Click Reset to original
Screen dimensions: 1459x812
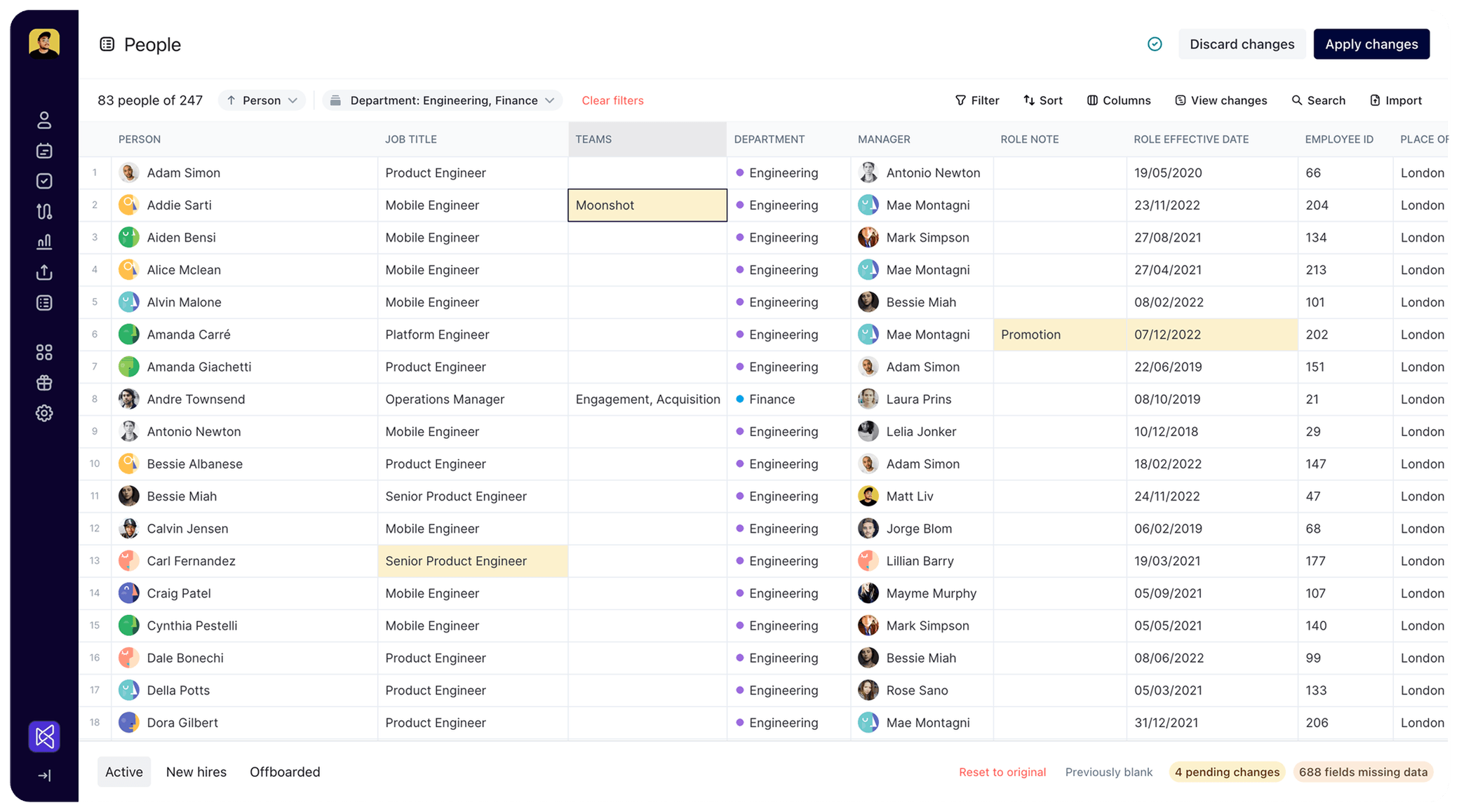click(1002, 771)
